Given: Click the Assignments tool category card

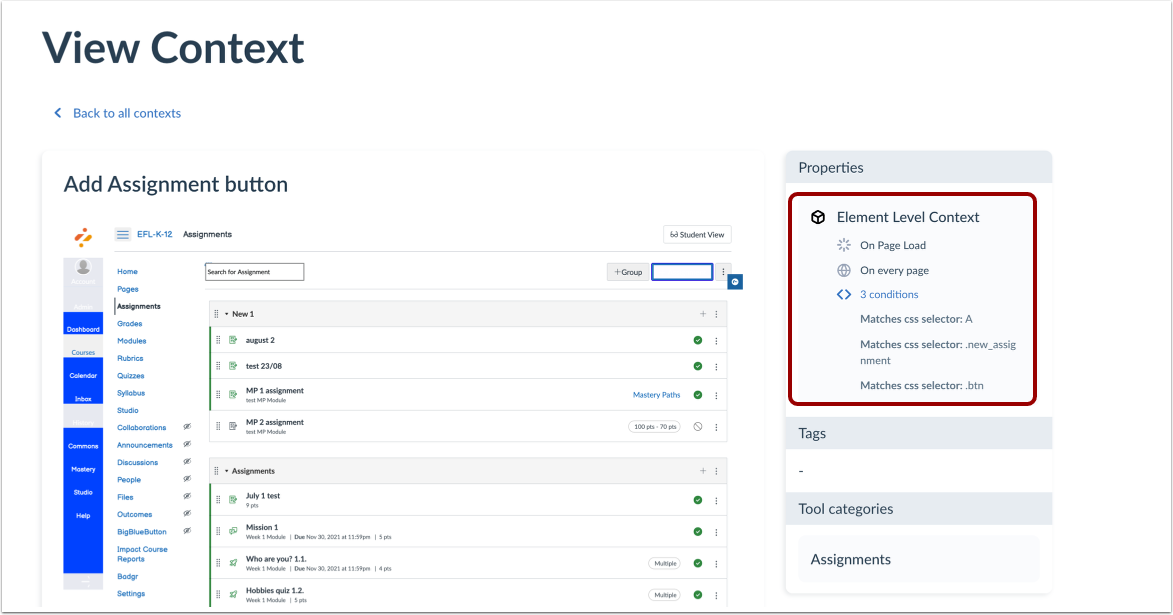Looking at the screenshot, I should 919,560.
